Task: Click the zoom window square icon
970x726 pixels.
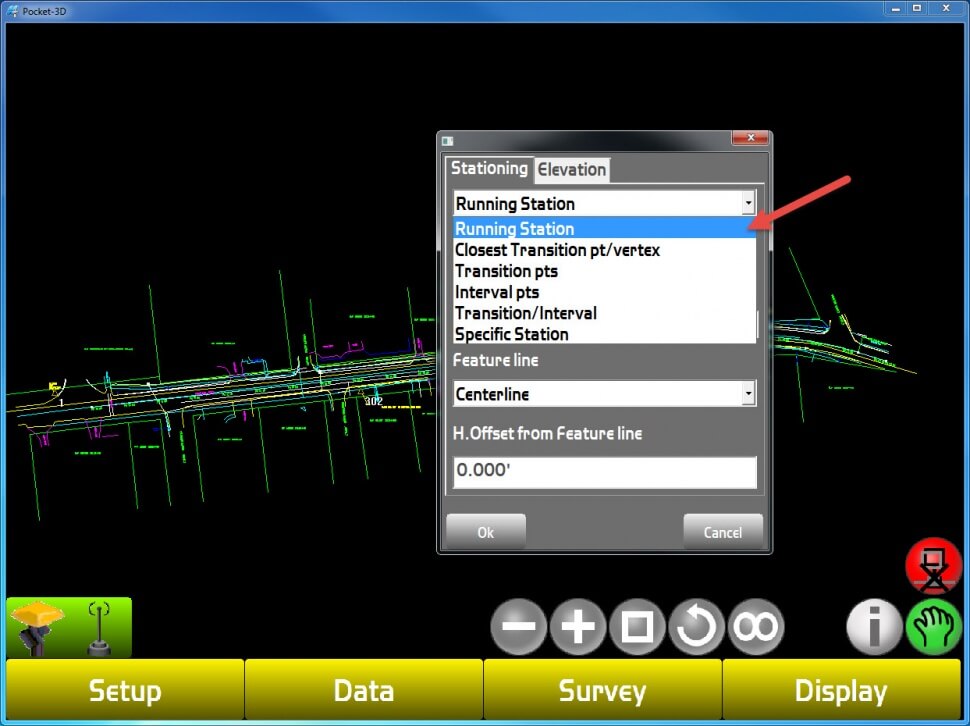Action: click(x=637, y=627)
